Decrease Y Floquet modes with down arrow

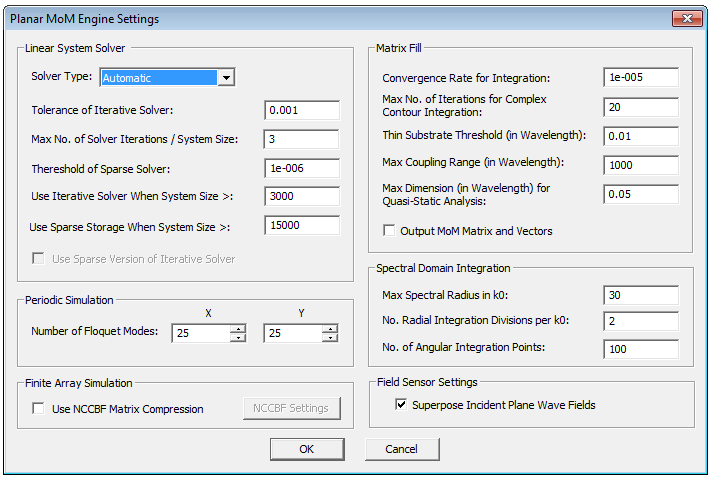pos(329,338)
